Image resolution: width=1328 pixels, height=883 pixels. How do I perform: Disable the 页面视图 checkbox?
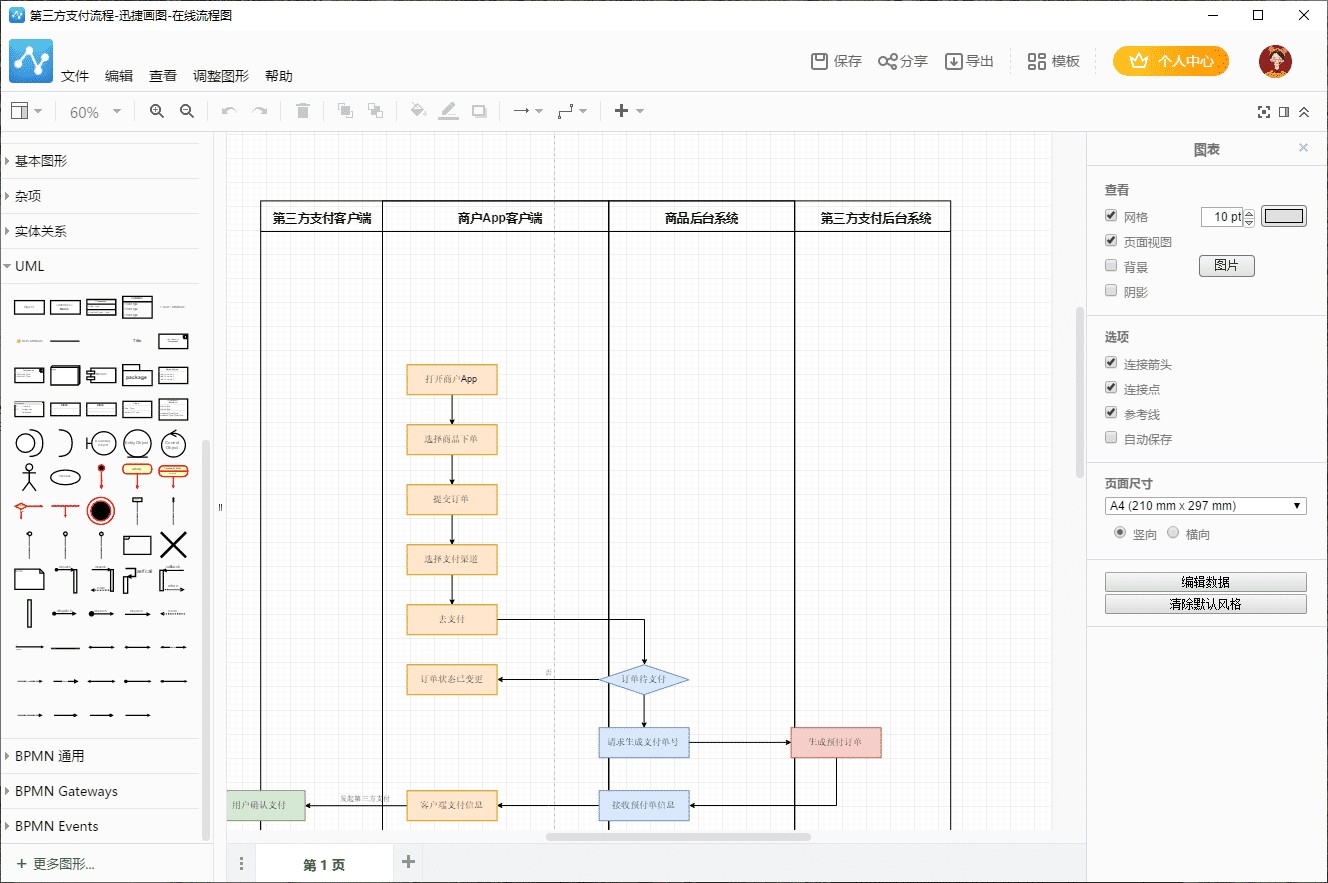1111,241
